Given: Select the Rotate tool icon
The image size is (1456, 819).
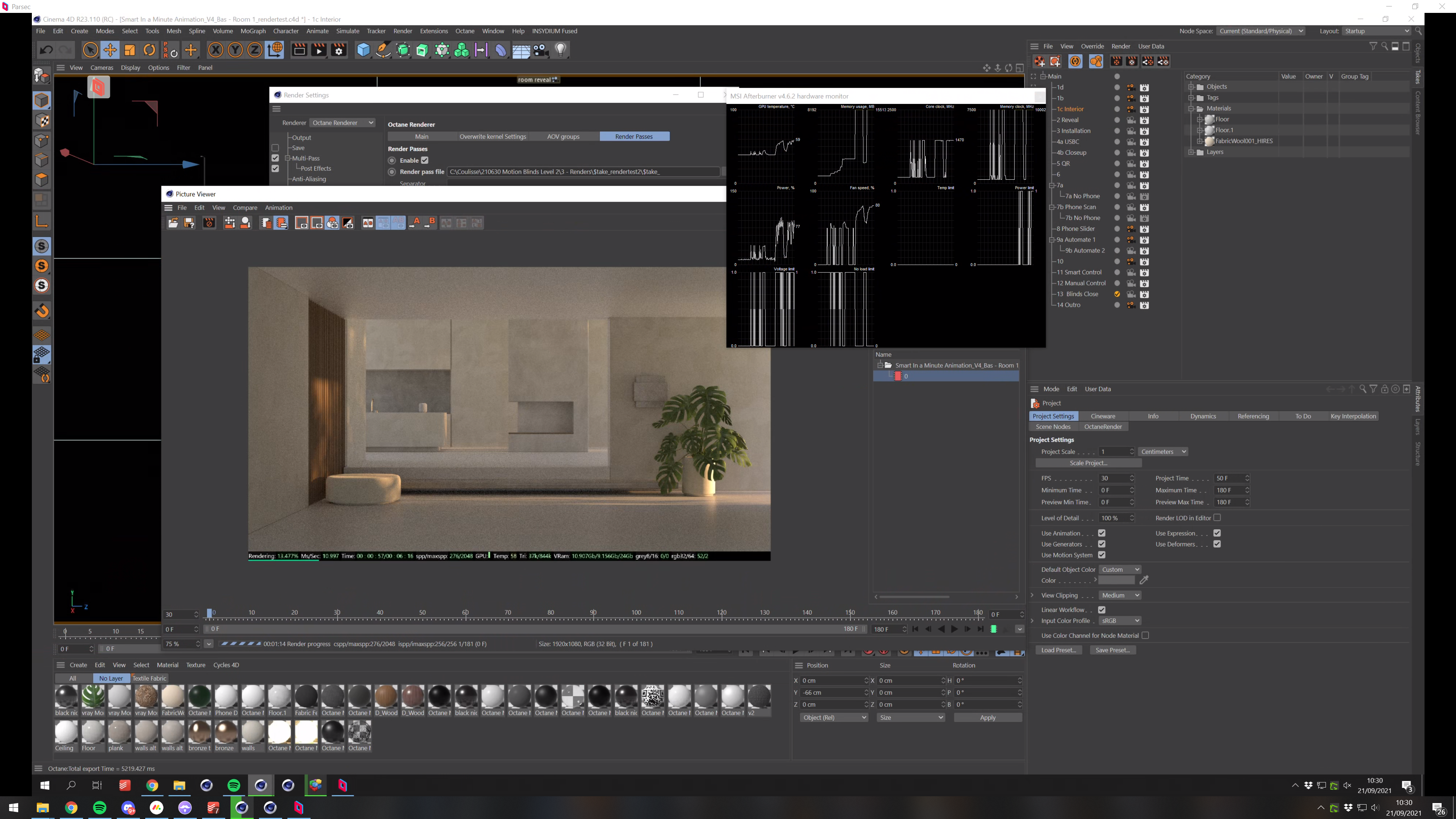Looking at the screenshot, I should [149, 50].
